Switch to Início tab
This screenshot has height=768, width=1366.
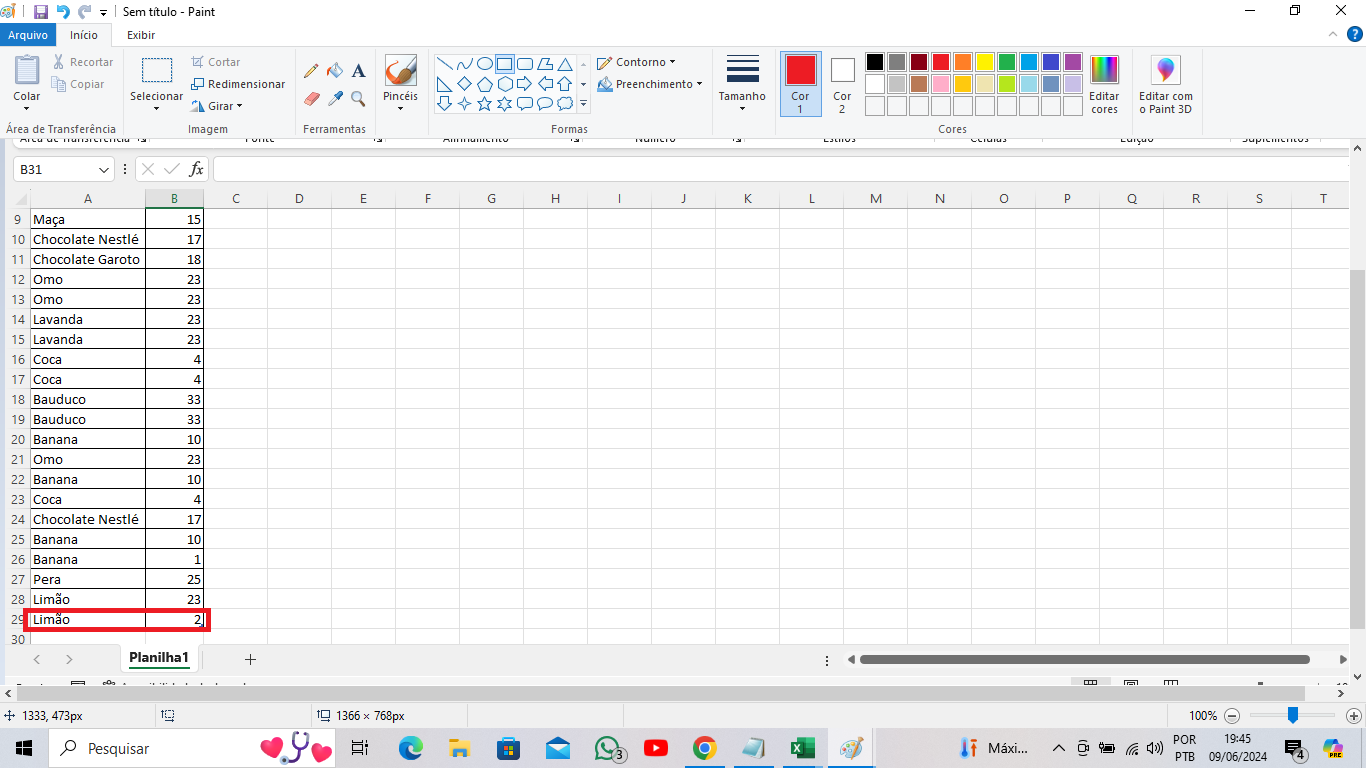coord(84,35)
